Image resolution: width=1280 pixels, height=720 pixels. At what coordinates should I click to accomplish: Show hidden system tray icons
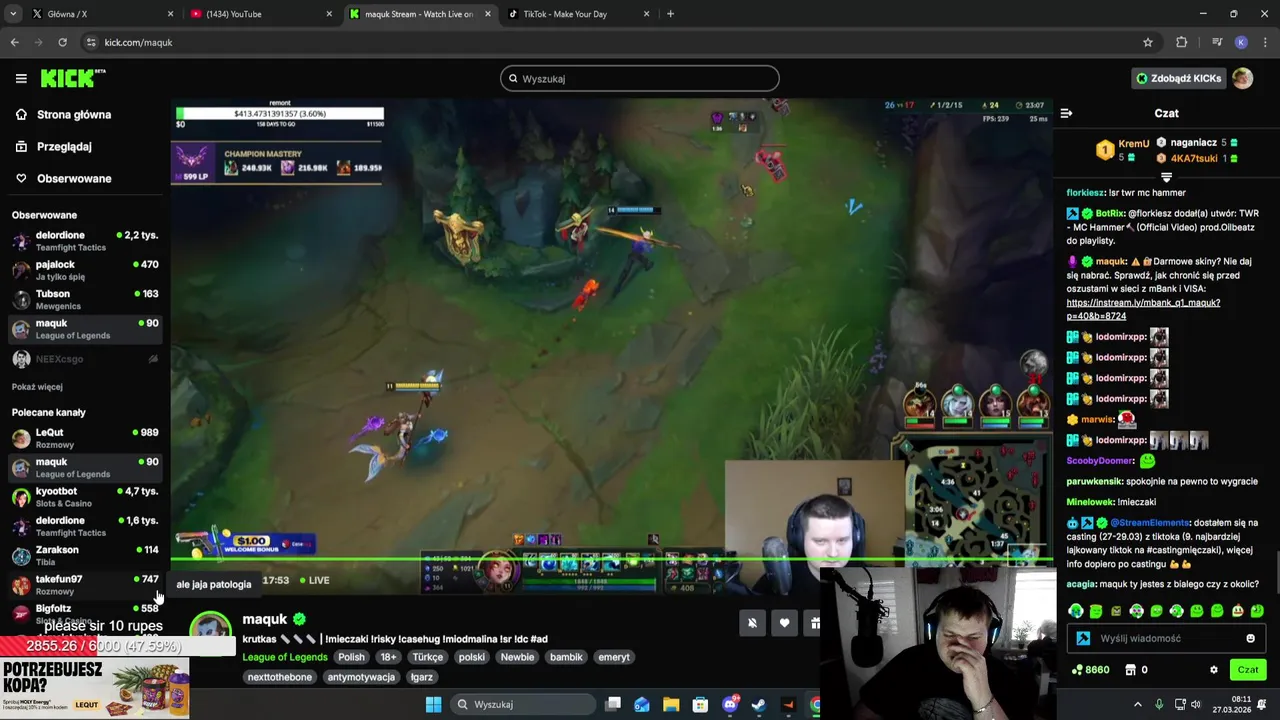coord(1137,704)
